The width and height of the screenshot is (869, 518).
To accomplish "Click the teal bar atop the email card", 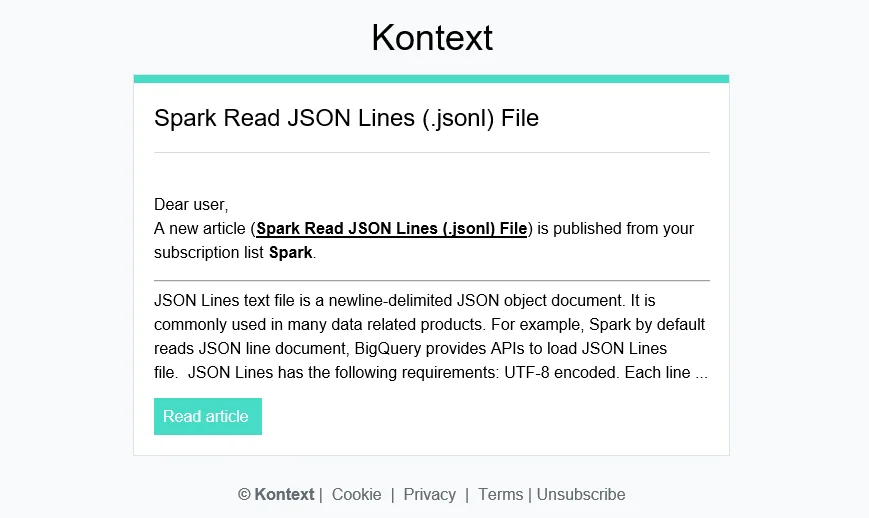I will (x=431, y=78).
